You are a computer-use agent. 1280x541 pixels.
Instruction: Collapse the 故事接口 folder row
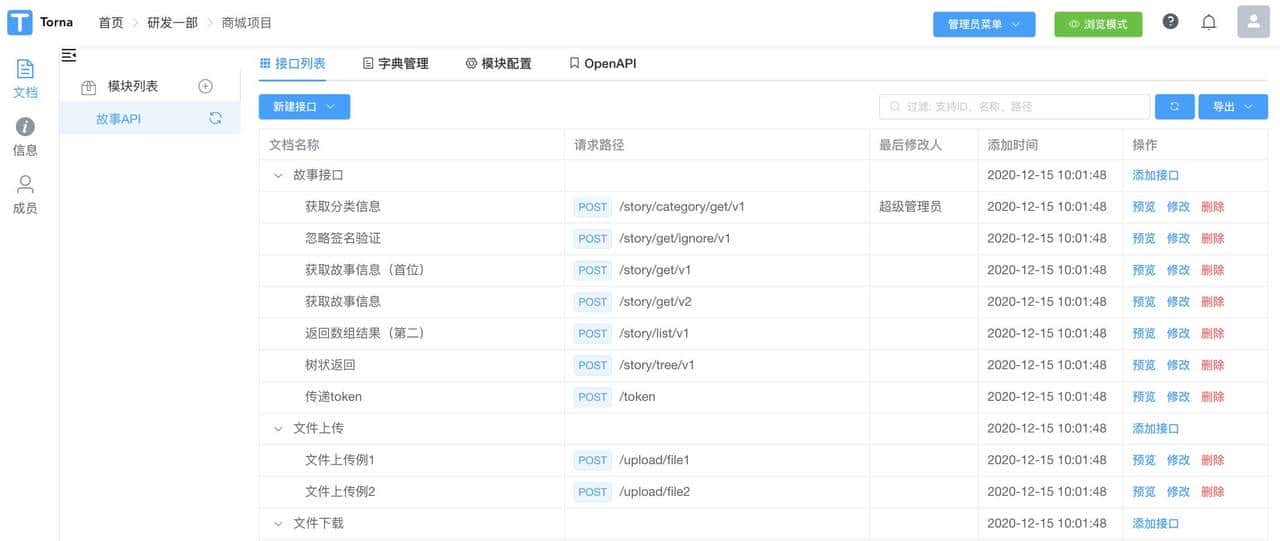click(x=278, y=175)
